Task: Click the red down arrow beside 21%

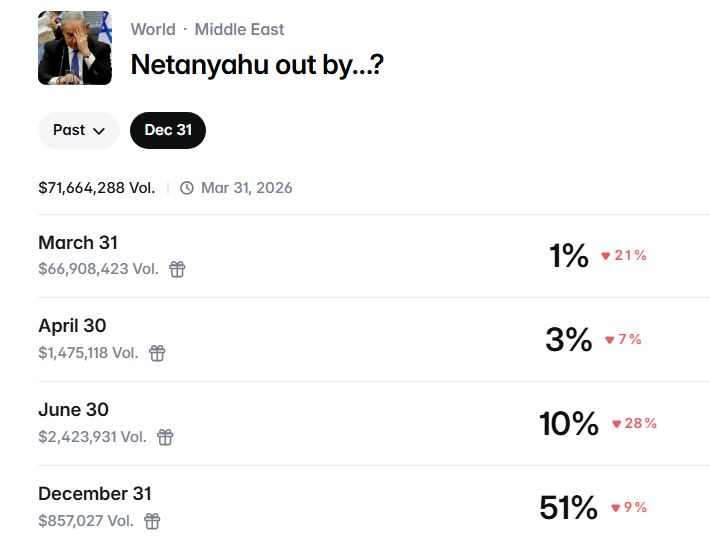Action: (x=605, y=256)
